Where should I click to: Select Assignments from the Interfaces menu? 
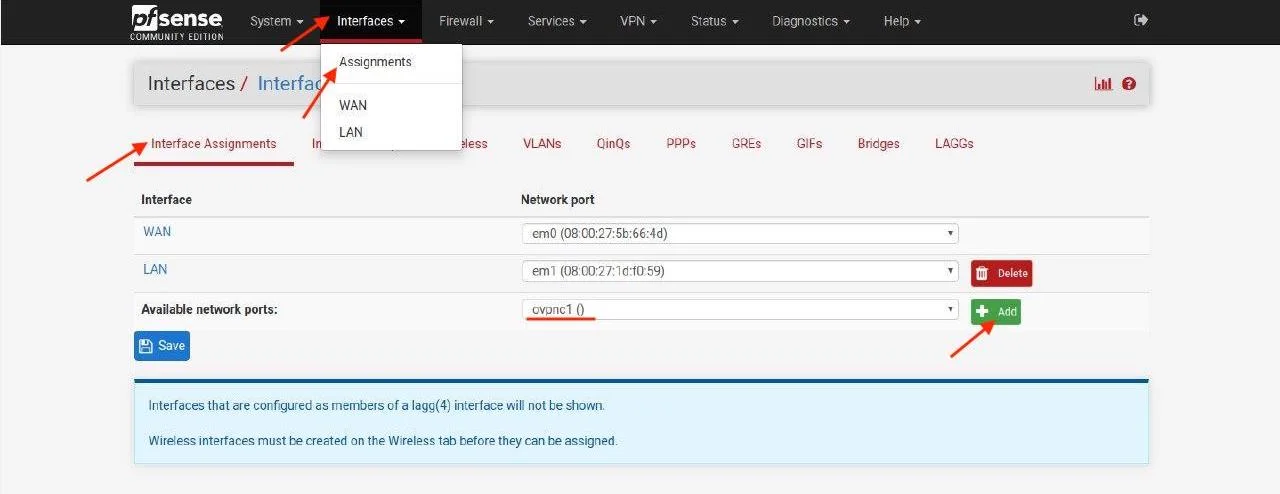(x=375, y=62)
